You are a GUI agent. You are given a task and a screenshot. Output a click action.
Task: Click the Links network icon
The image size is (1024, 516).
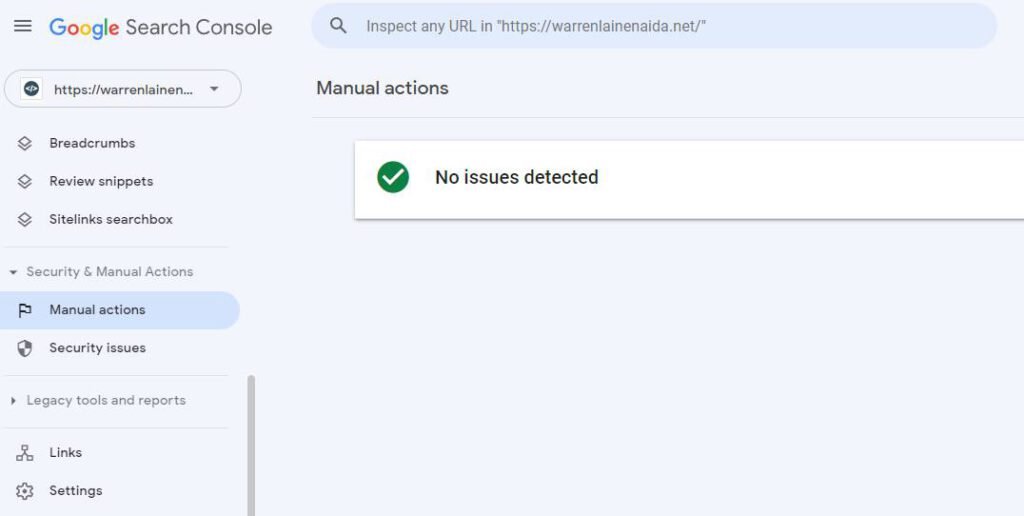tap(25, 453)
